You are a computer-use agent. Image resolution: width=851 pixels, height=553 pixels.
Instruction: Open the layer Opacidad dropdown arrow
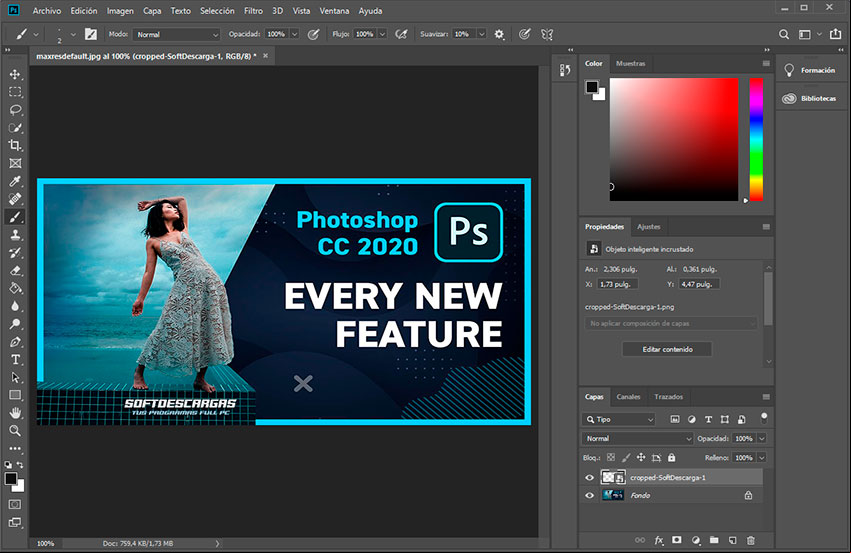point(762,438)
